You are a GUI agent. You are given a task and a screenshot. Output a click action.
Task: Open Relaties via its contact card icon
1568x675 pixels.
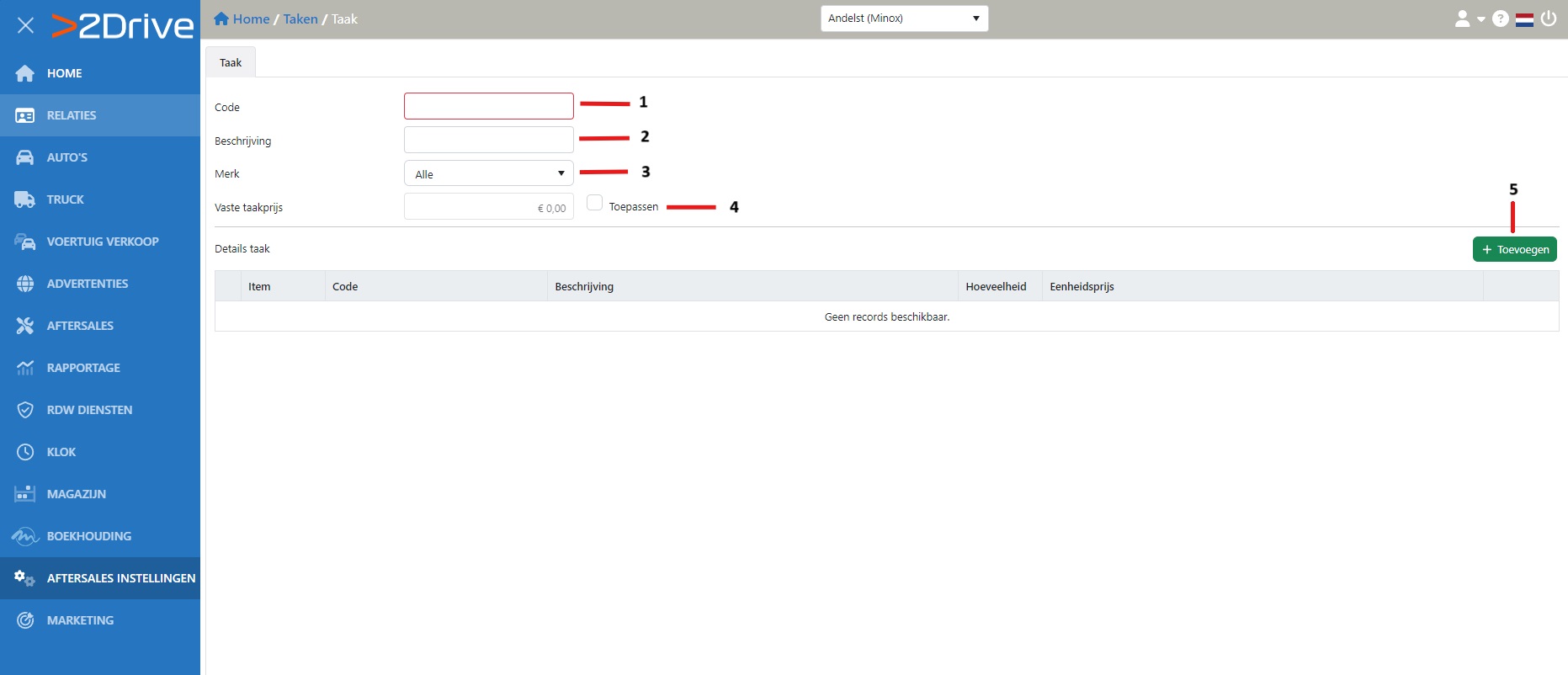pyautogui.click(x=25, y=115)
